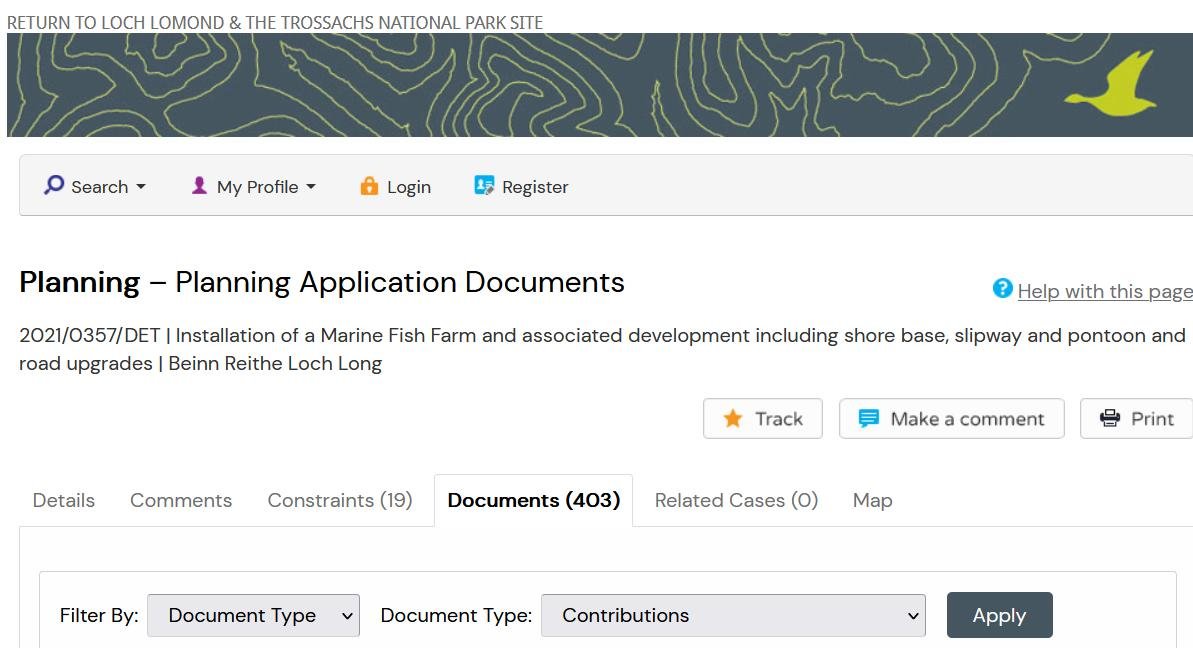Viewport: 1193px width, 648px height.
Task: Click the printer icon
Action: (1110, 419)
